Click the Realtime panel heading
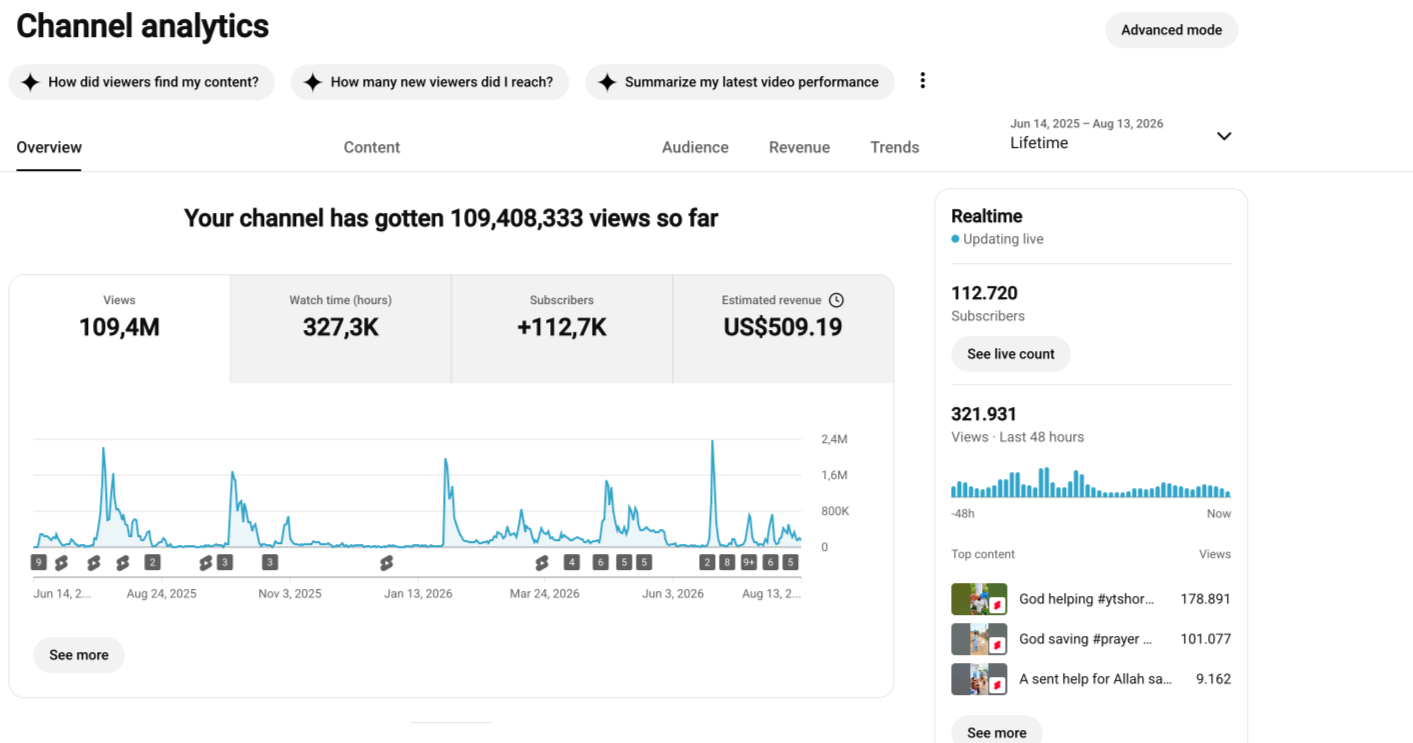The image size is (1413, 743). tap(987, 216)
